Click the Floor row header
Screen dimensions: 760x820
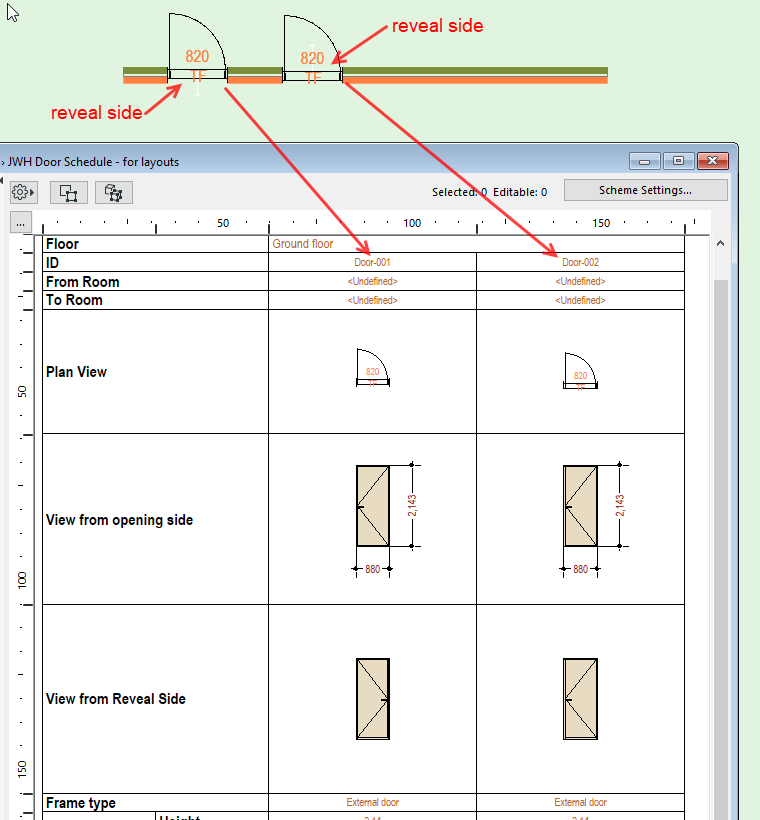point(155,244)
